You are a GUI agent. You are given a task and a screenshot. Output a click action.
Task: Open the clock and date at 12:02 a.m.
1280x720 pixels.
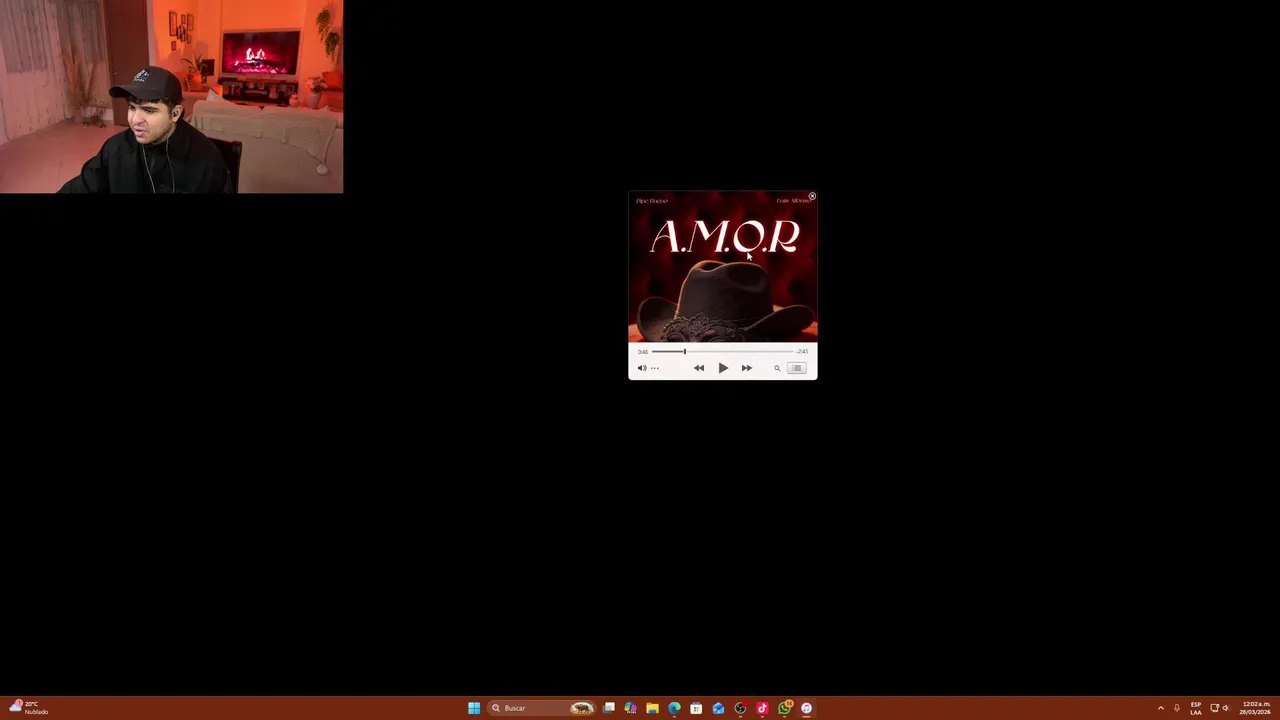pos(1255,708)
